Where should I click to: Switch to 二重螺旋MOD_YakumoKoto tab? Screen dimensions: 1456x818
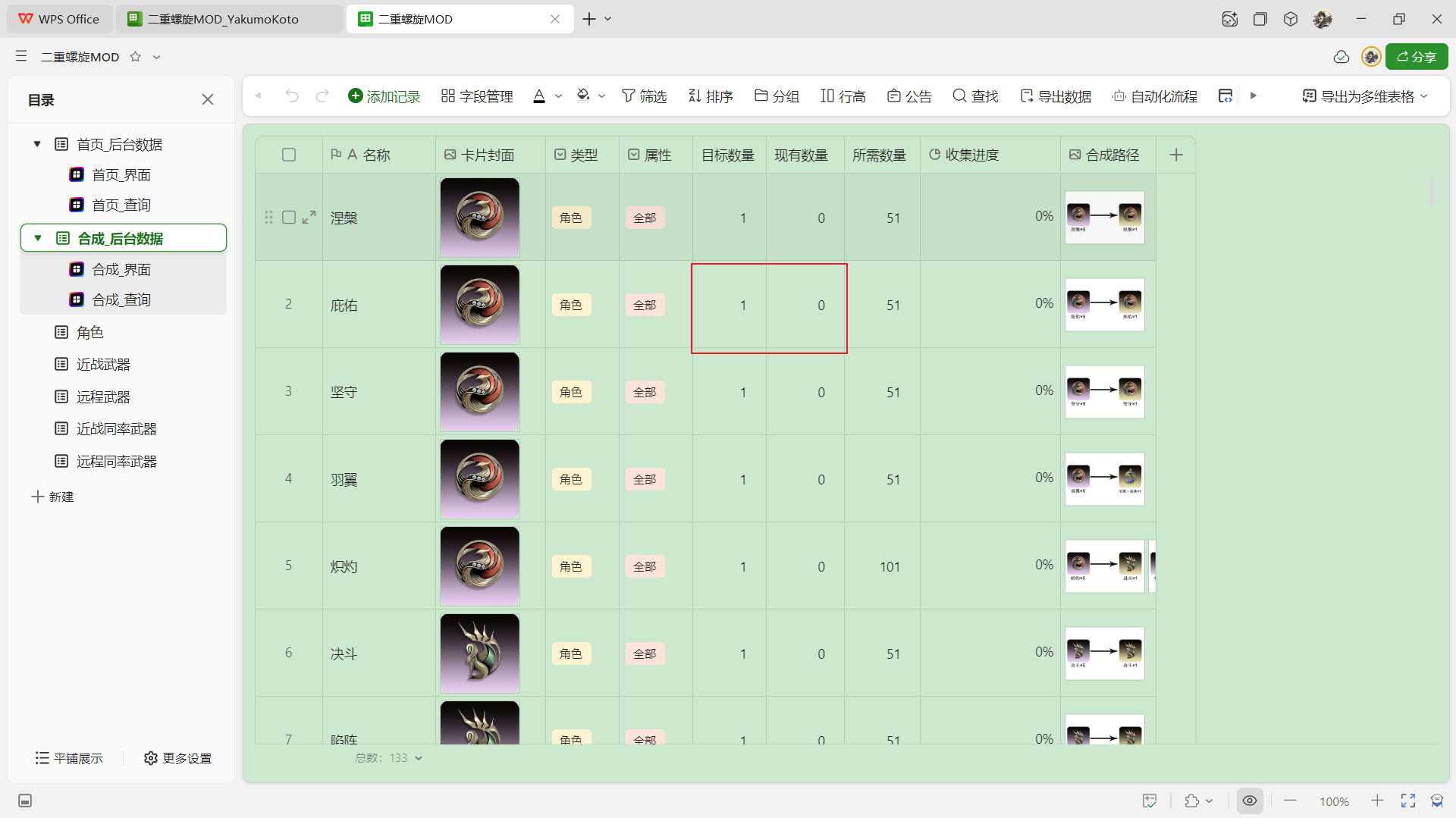point(224,19)
